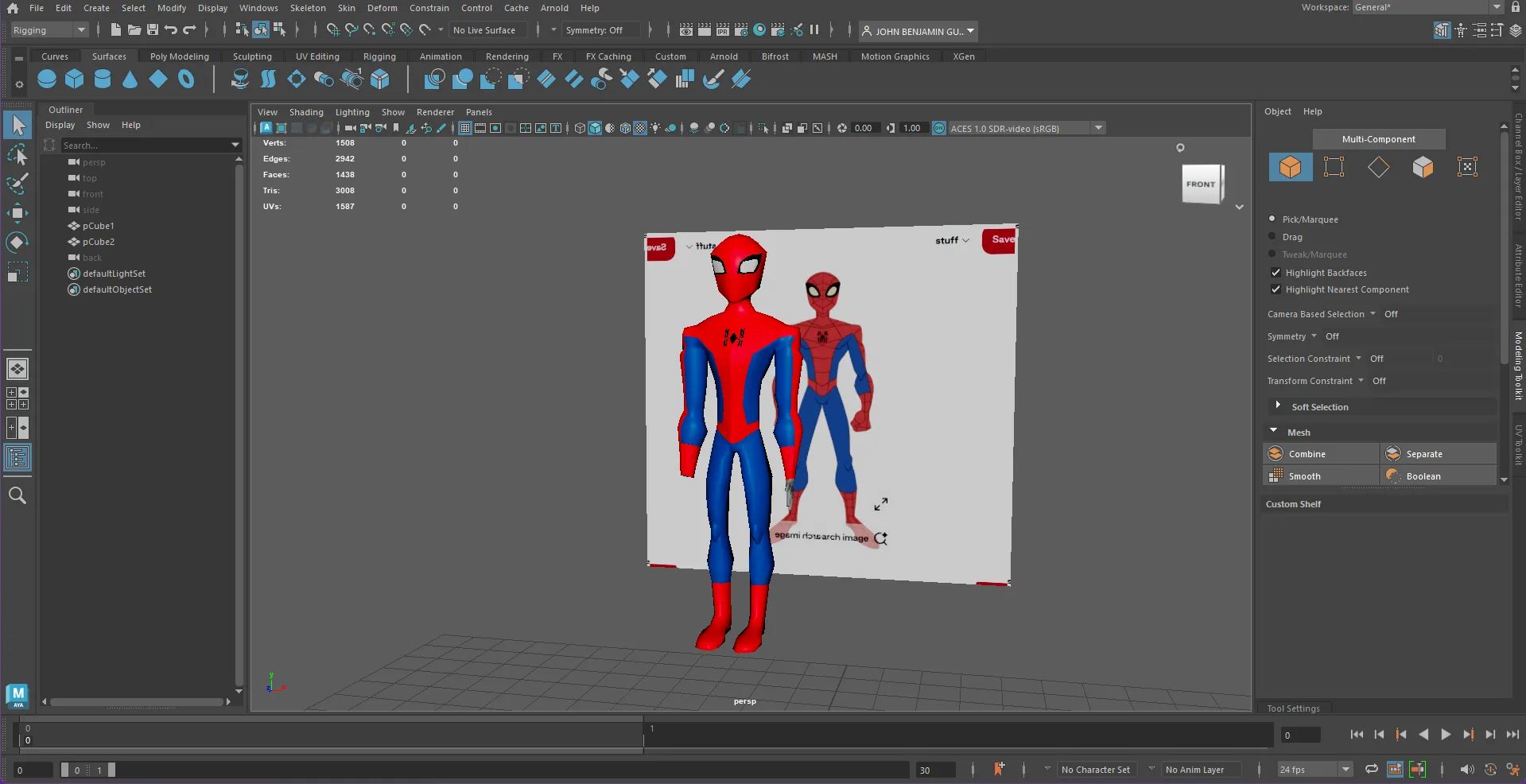Open the Transform Constraint dropdown

(x=1316, y=381)
